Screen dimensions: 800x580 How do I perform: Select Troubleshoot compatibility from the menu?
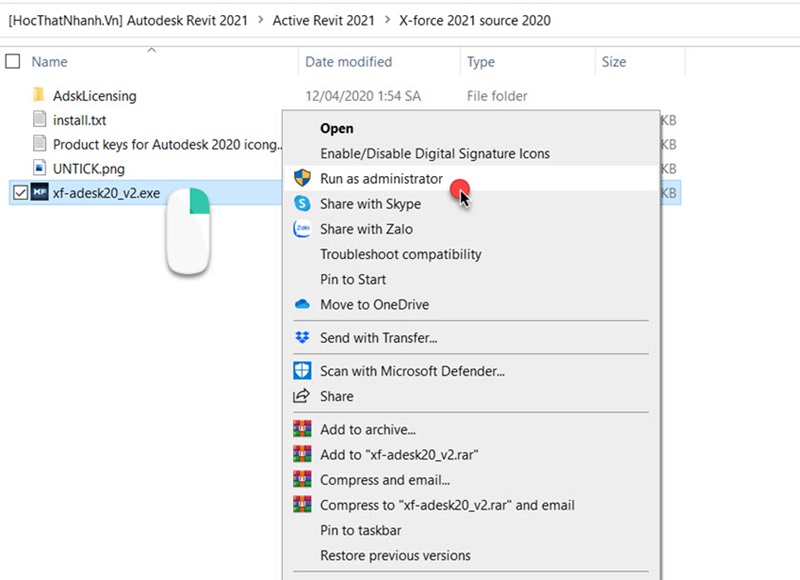(400, 254)
